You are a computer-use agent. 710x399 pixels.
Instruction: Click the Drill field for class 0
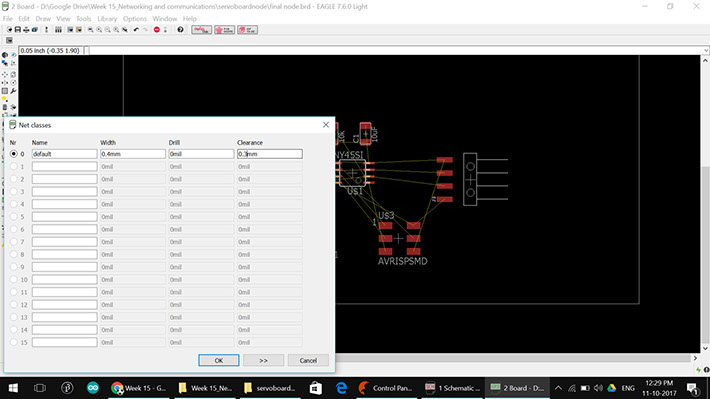pyautogui.click(x=201, y=154)
